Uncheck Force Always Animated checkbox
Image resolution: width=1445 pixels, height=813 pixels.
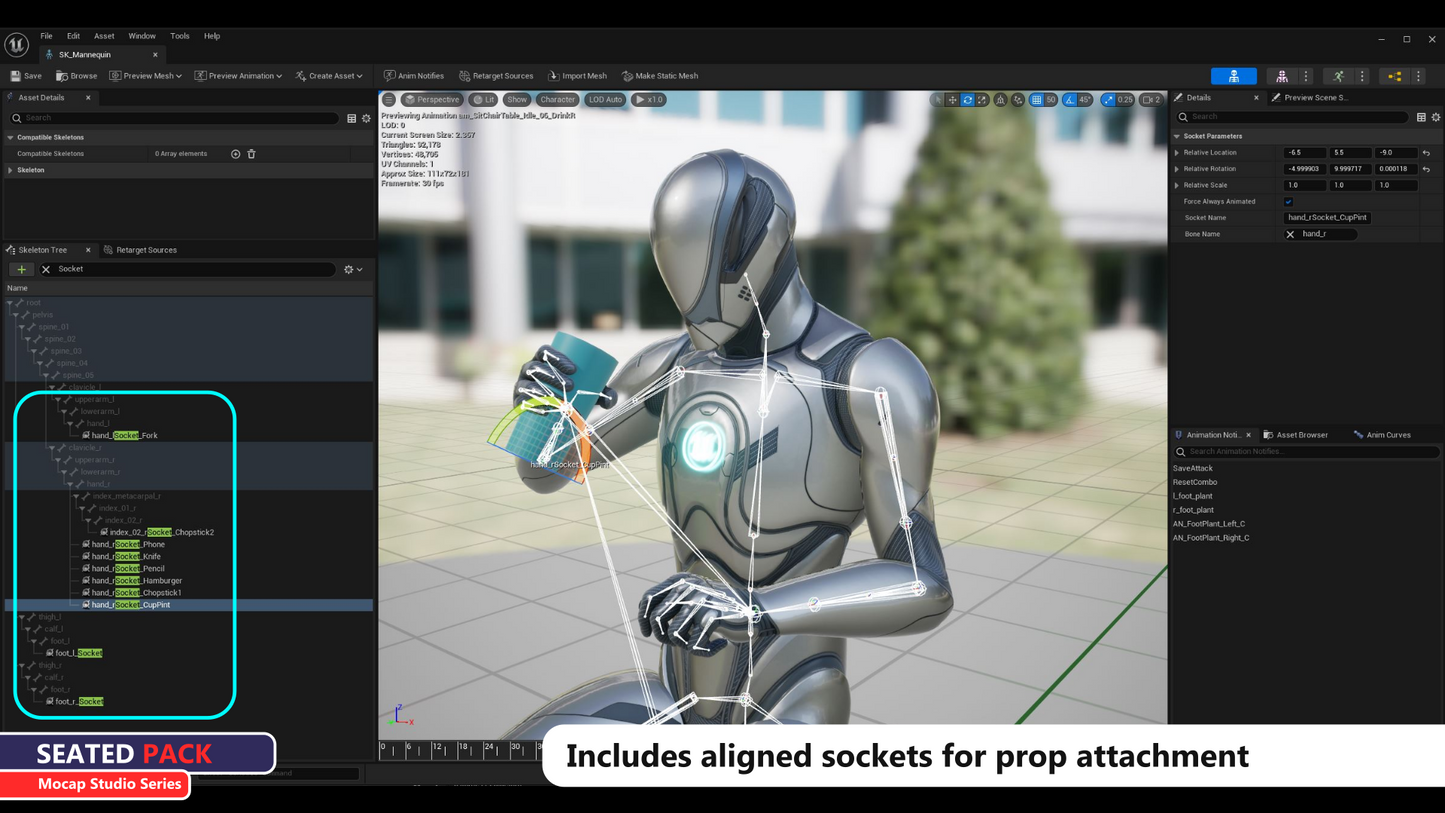[x=1288, y=202]
